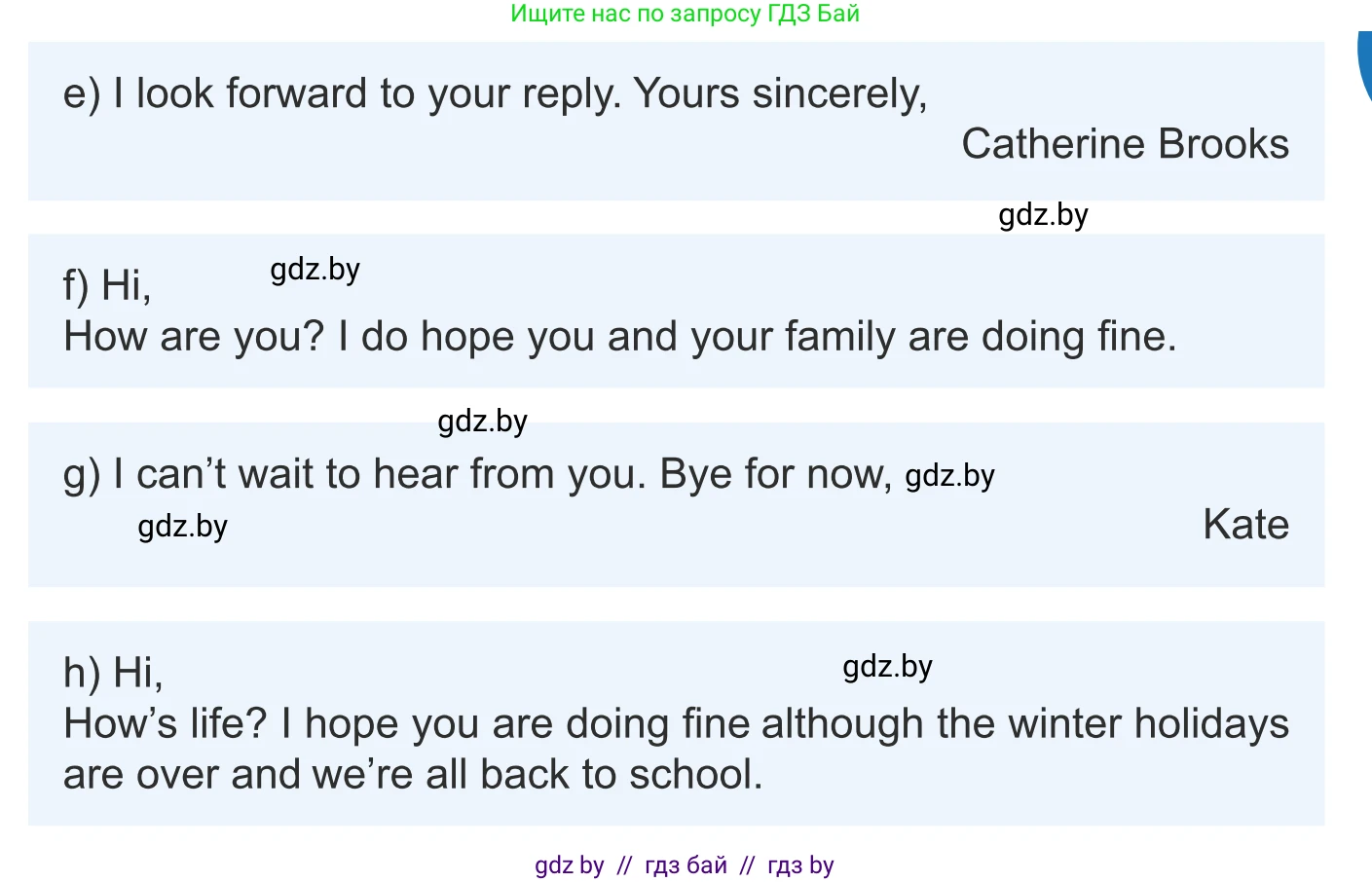Image resolution: width=1372 pixels, height=882 pixels.
Task: Click the gdz.by watermark after 'Bye for now,'
Action: click(x=949, y=475)
